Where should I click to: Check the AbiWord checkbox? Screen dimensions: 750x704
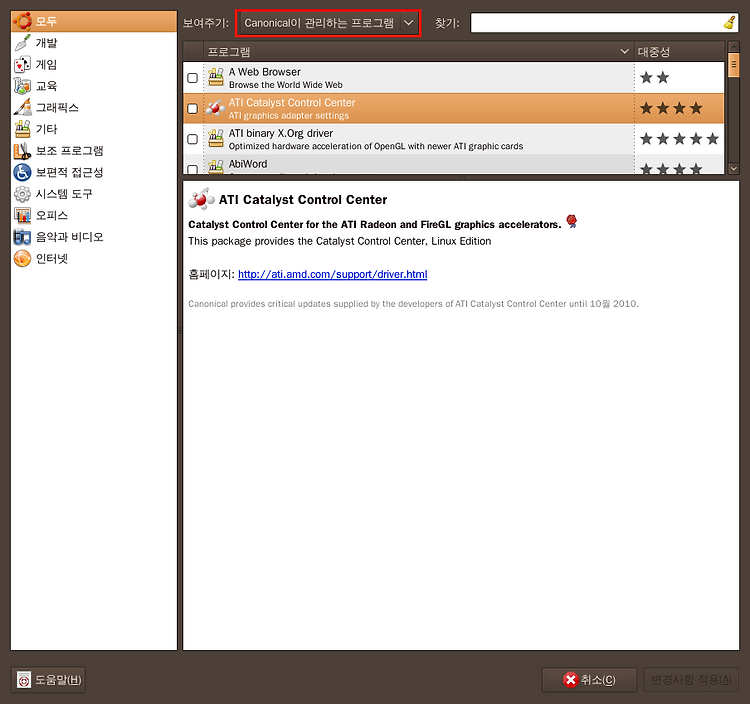(x=192, y=169)
